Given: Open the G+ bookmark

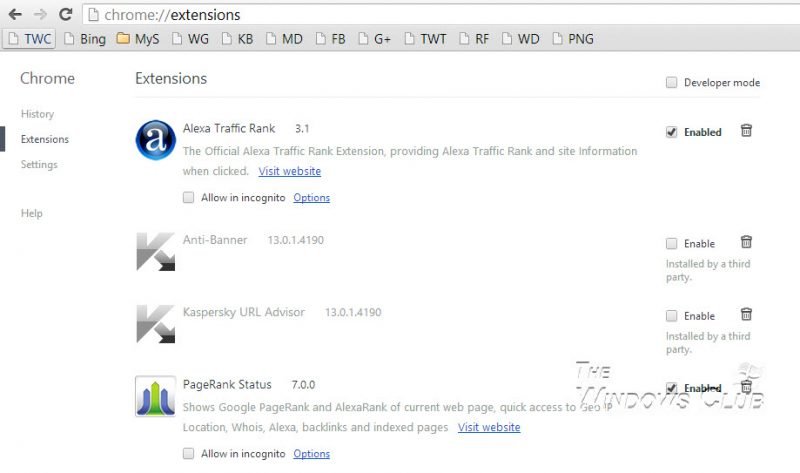Looking at the screenshot, I should [x=374, y=39].
